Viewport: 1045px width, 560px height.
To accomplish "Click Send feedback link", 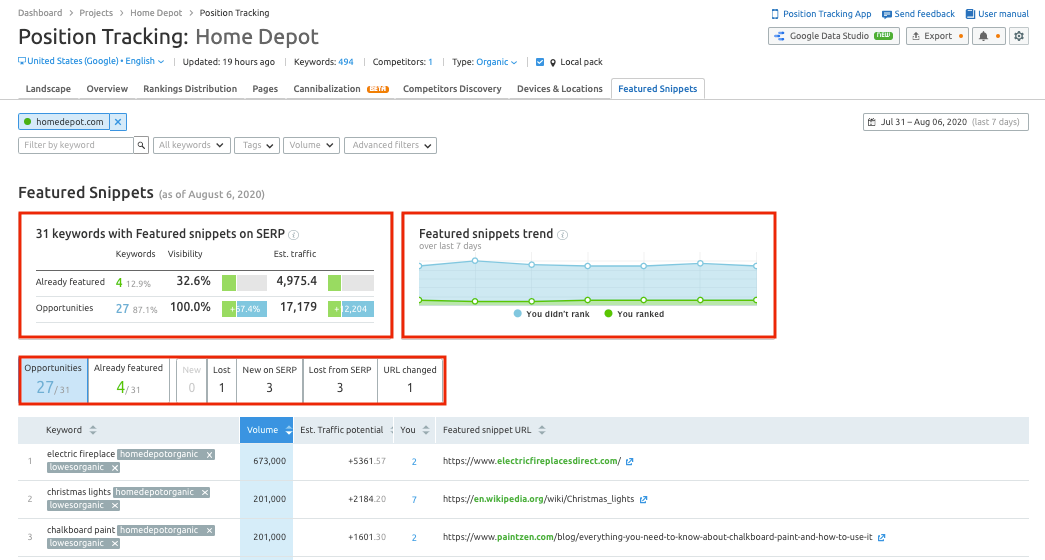I will click(x=918, y=13).
